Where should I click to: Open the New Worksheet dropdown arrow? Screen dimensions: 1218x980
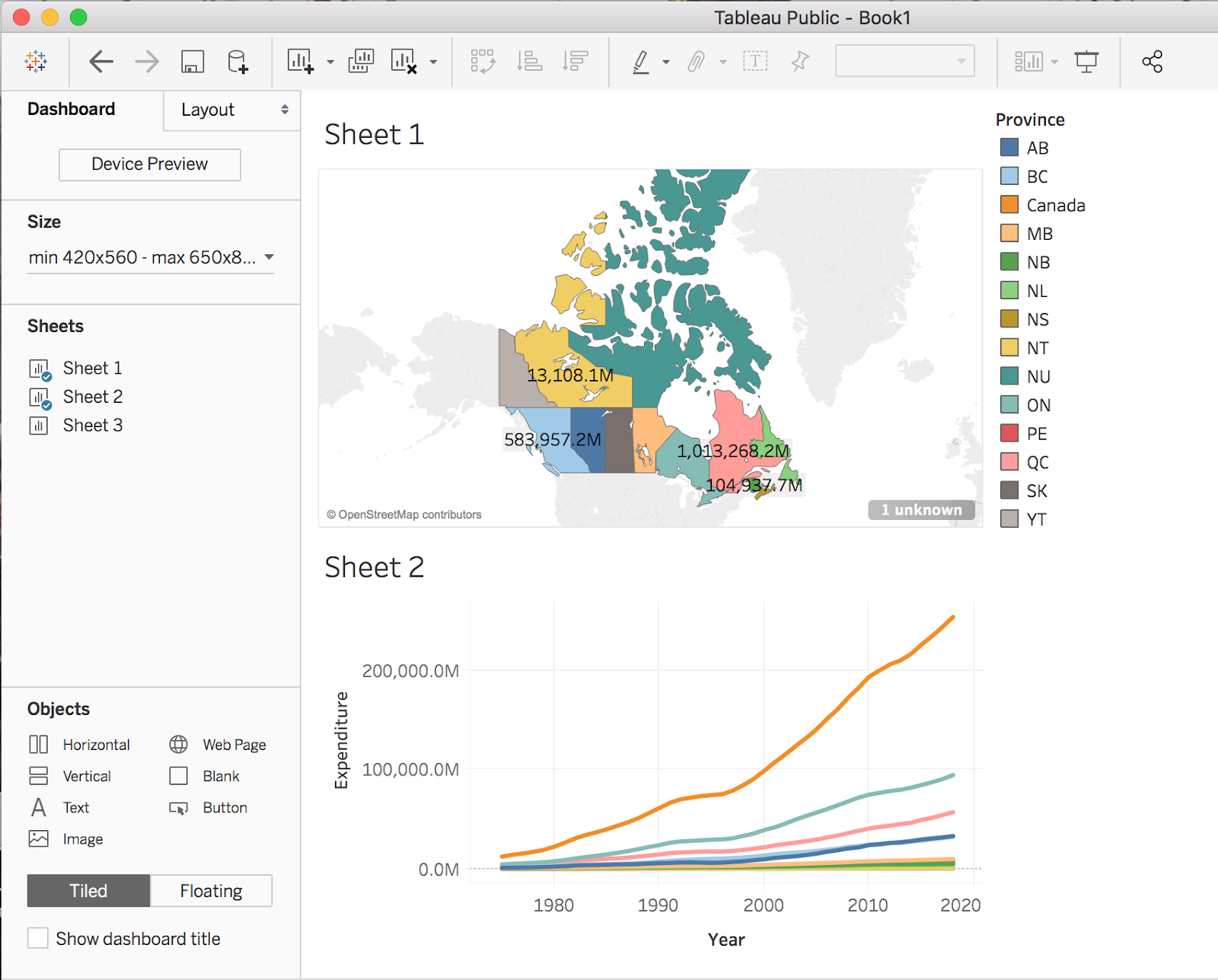pos(330,62)
